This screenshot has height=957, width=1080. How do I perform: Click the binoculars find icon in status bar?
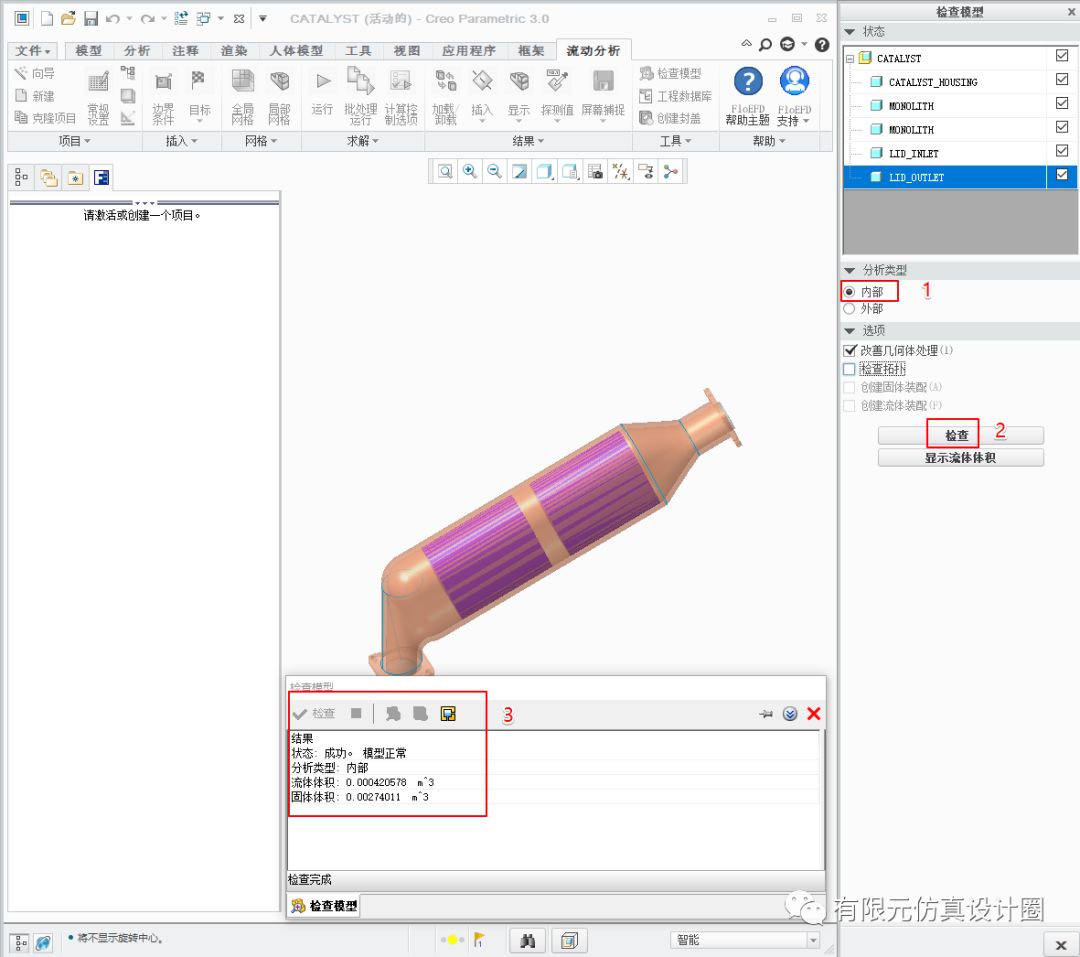point(529,940)
